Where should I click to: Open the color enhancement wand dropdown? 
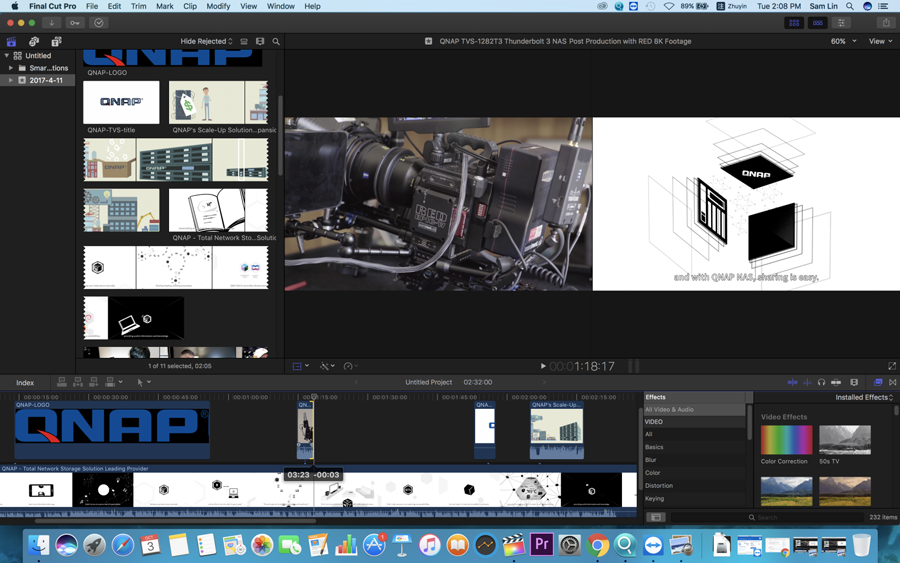pyautogui.click(x=327, y=366)
